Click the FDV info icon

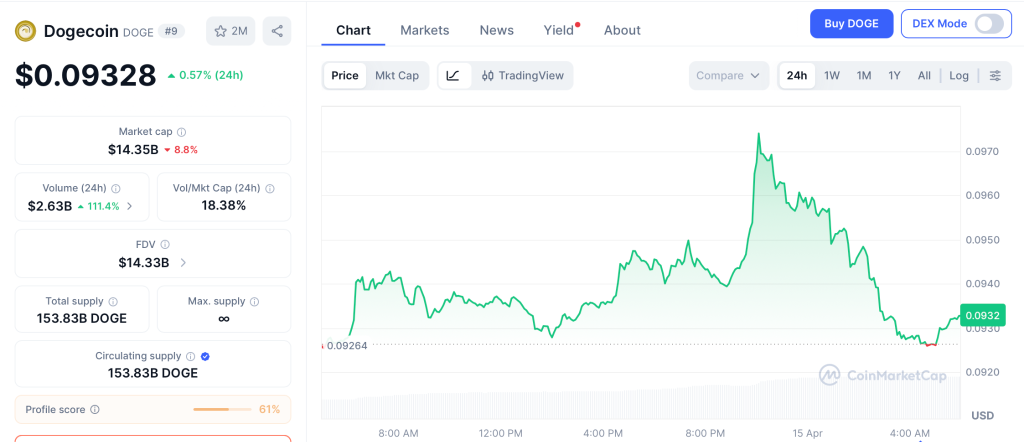coord(165,244)
